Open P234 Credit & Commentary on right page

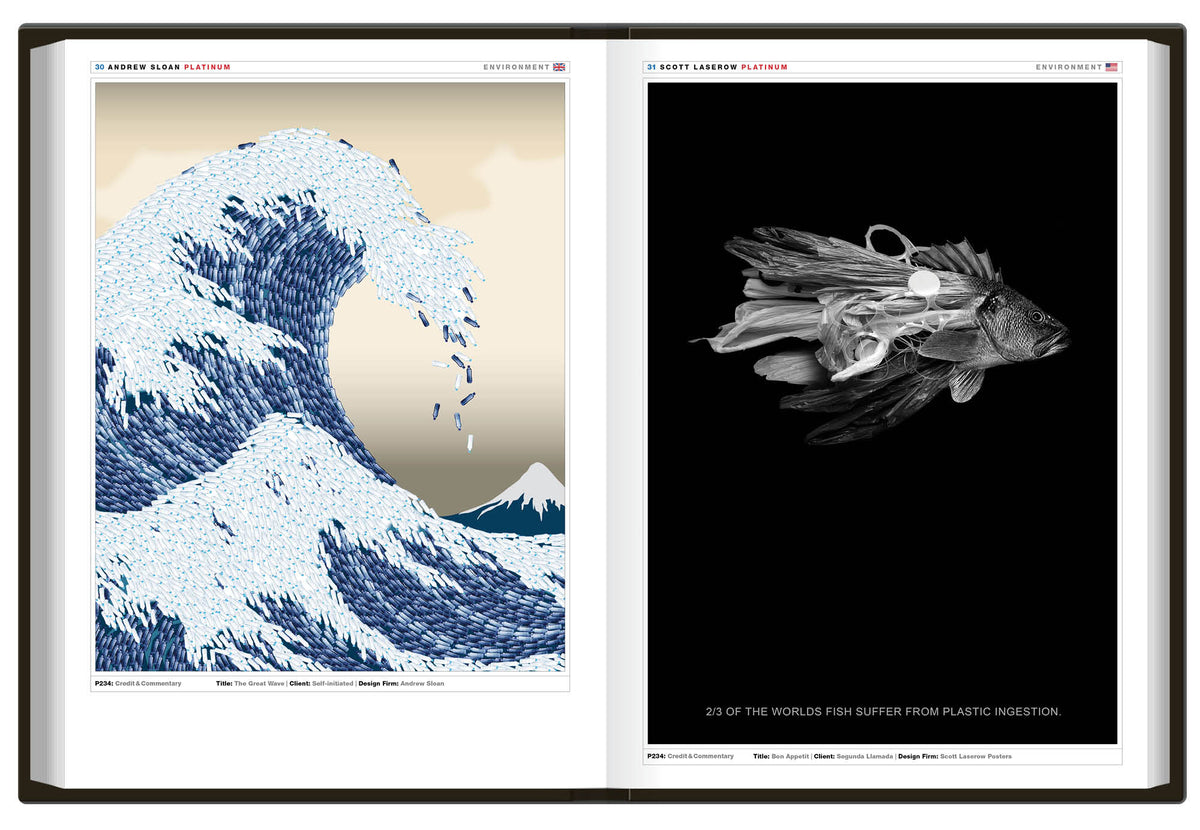point(690,756)
